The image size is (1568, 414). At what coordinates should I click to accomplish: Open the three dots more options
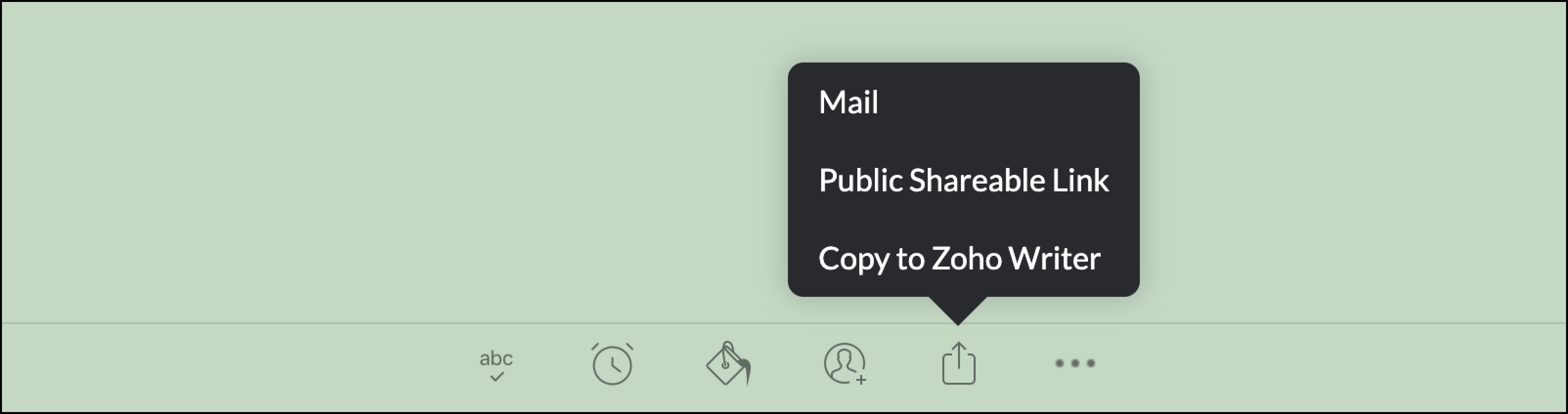click(1075, 364)
